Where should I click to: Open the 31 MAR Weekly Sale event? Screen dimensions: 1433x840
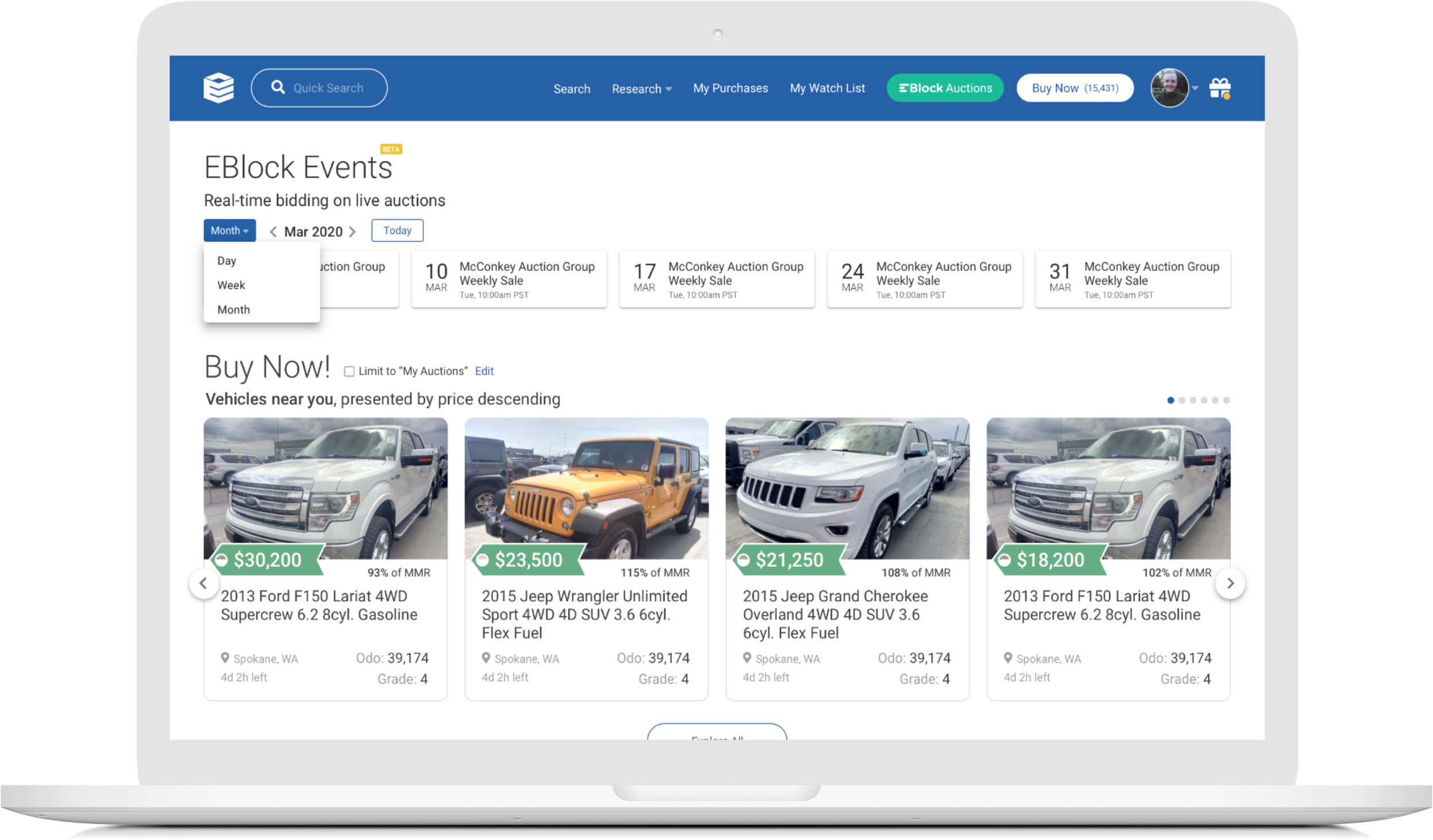pyautogui.click(x=1133, y=279)
